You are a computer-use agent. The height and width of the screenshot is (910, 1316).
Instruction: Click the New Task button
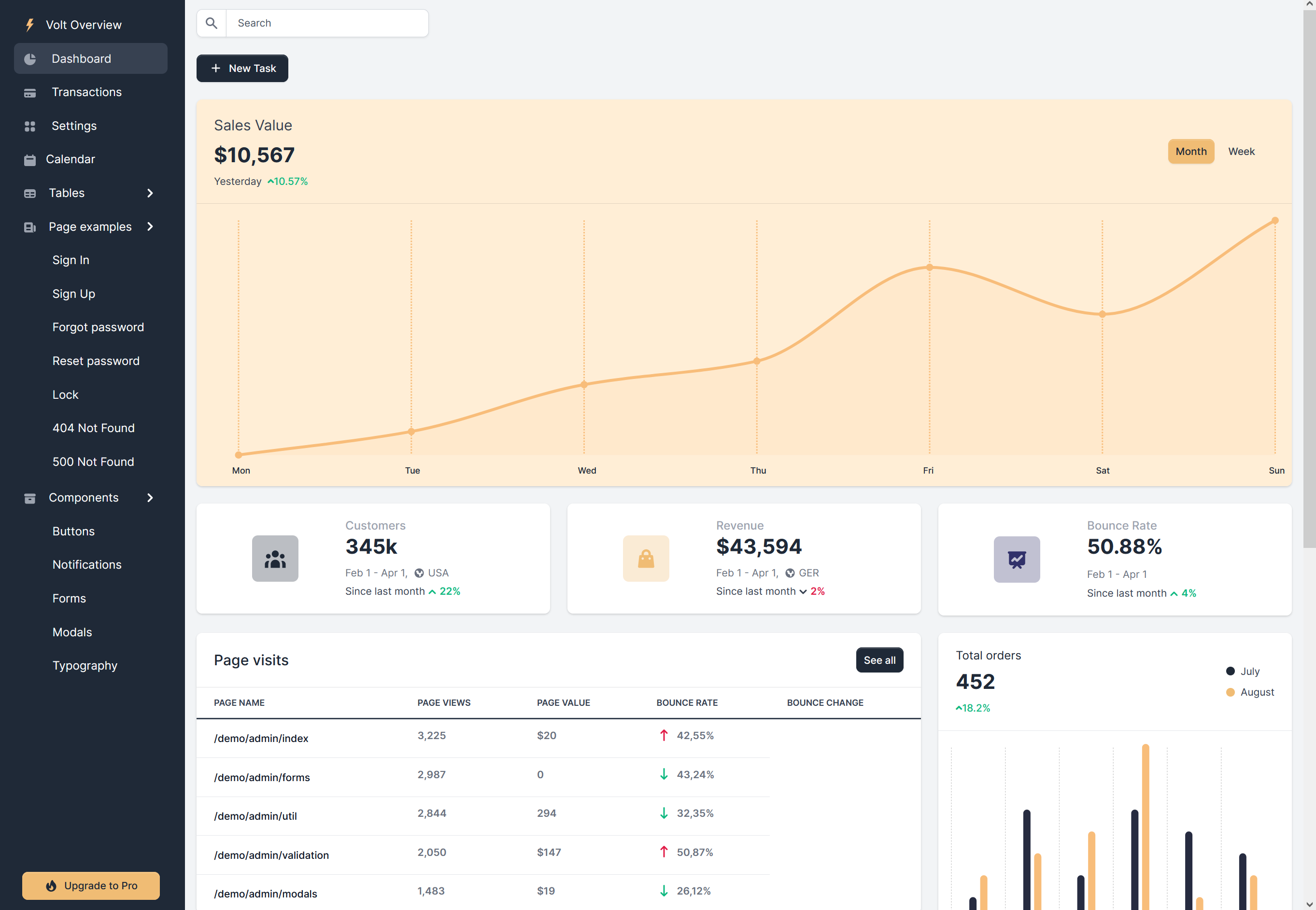(242, 69)
